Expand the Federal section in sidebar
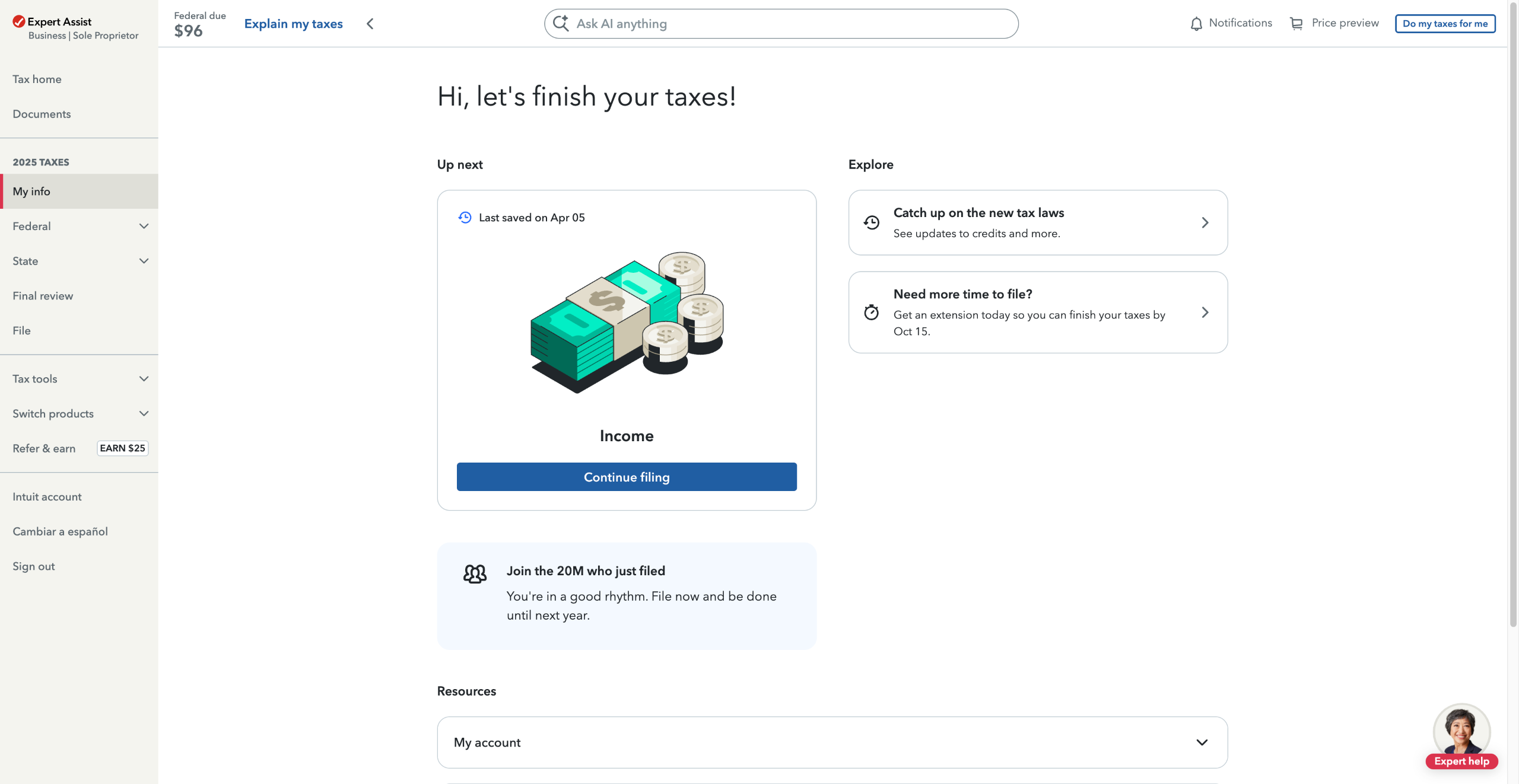 (144, 226)
